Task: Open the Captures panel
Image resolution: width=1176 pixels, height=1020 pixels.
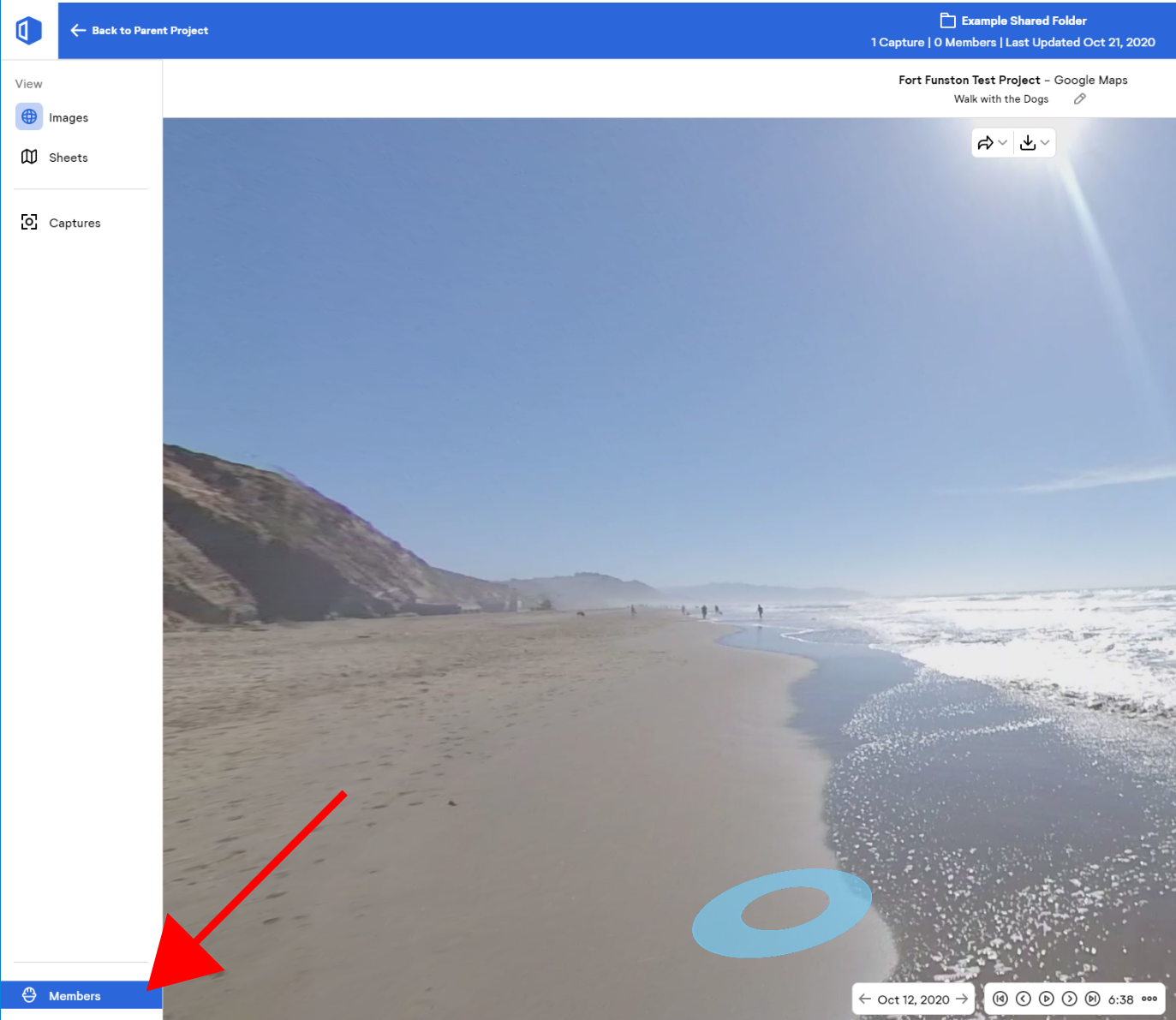Action: [75, 222]
